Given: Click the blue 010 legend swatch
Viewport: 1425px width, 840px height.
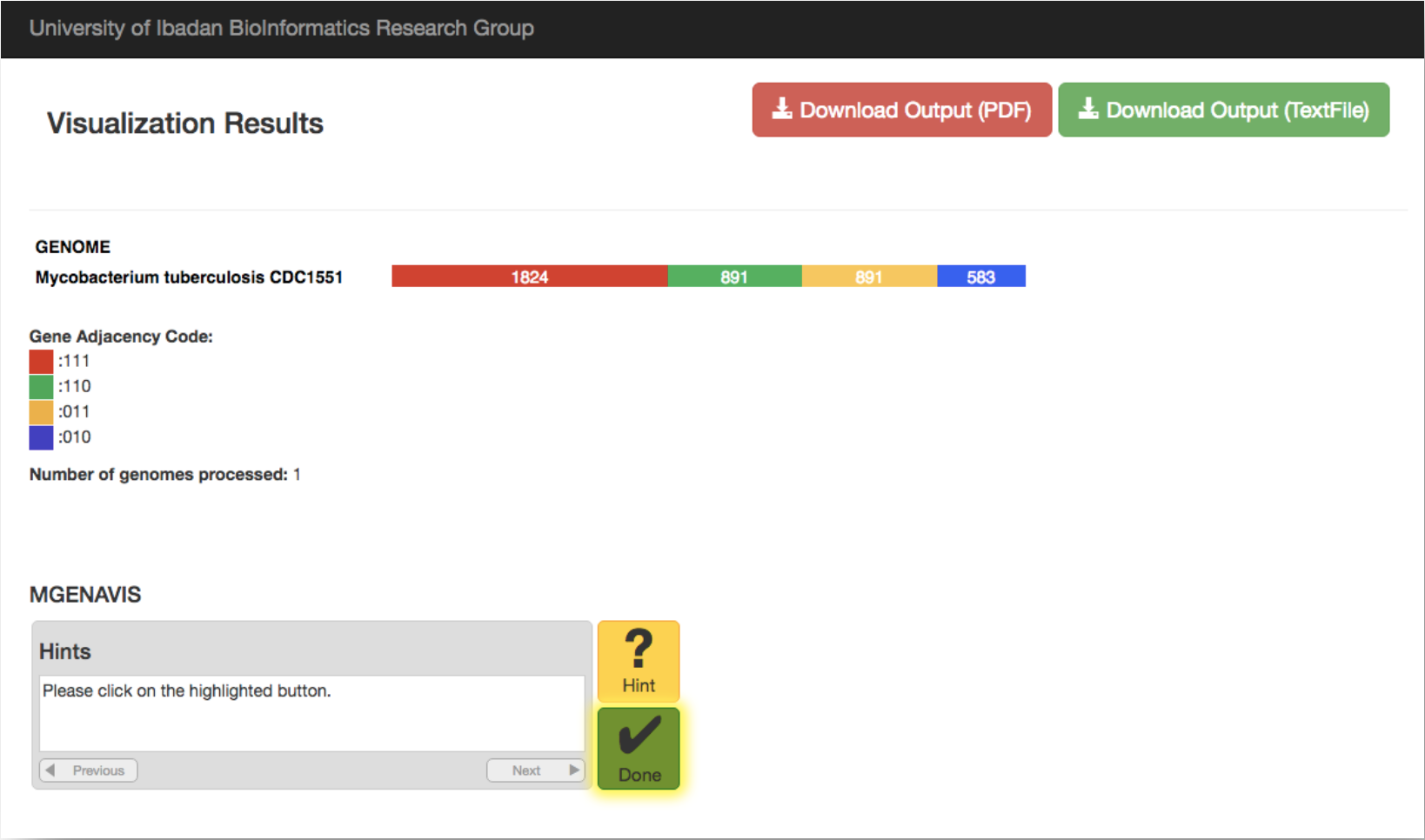Looking at the screenshot, I should (41, 437).
